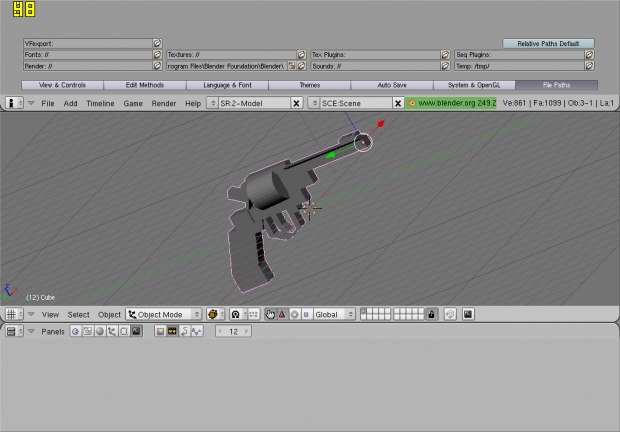The height and width of the screenshot is (432, 620).
Task: Delete the SCE:Scene with X button
Action: click(x=398, y=103)
